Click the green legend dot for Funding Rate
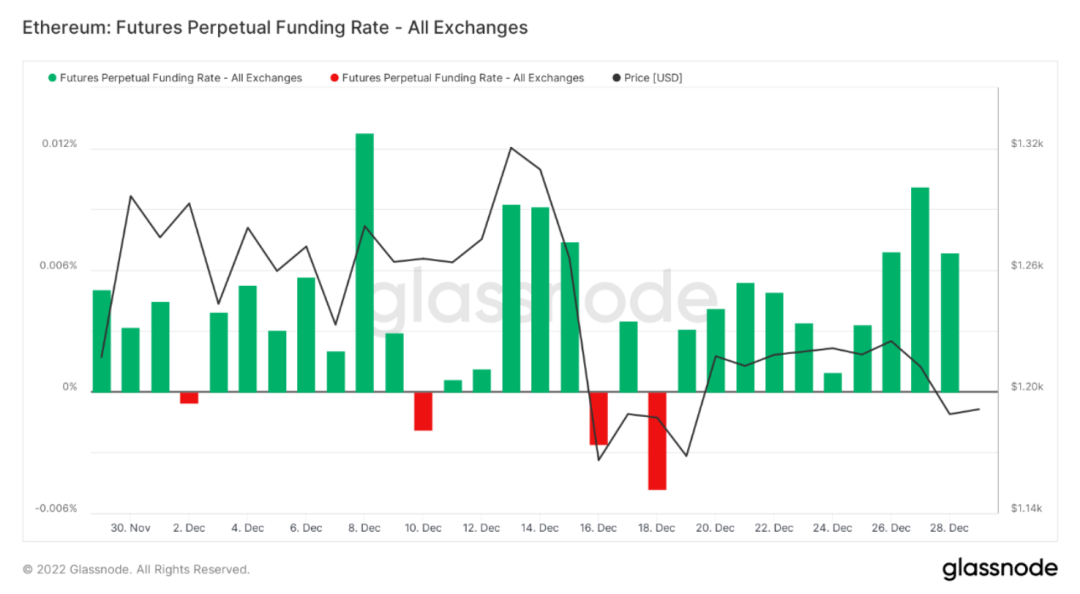1080x594 pixels. pos(52,78)
